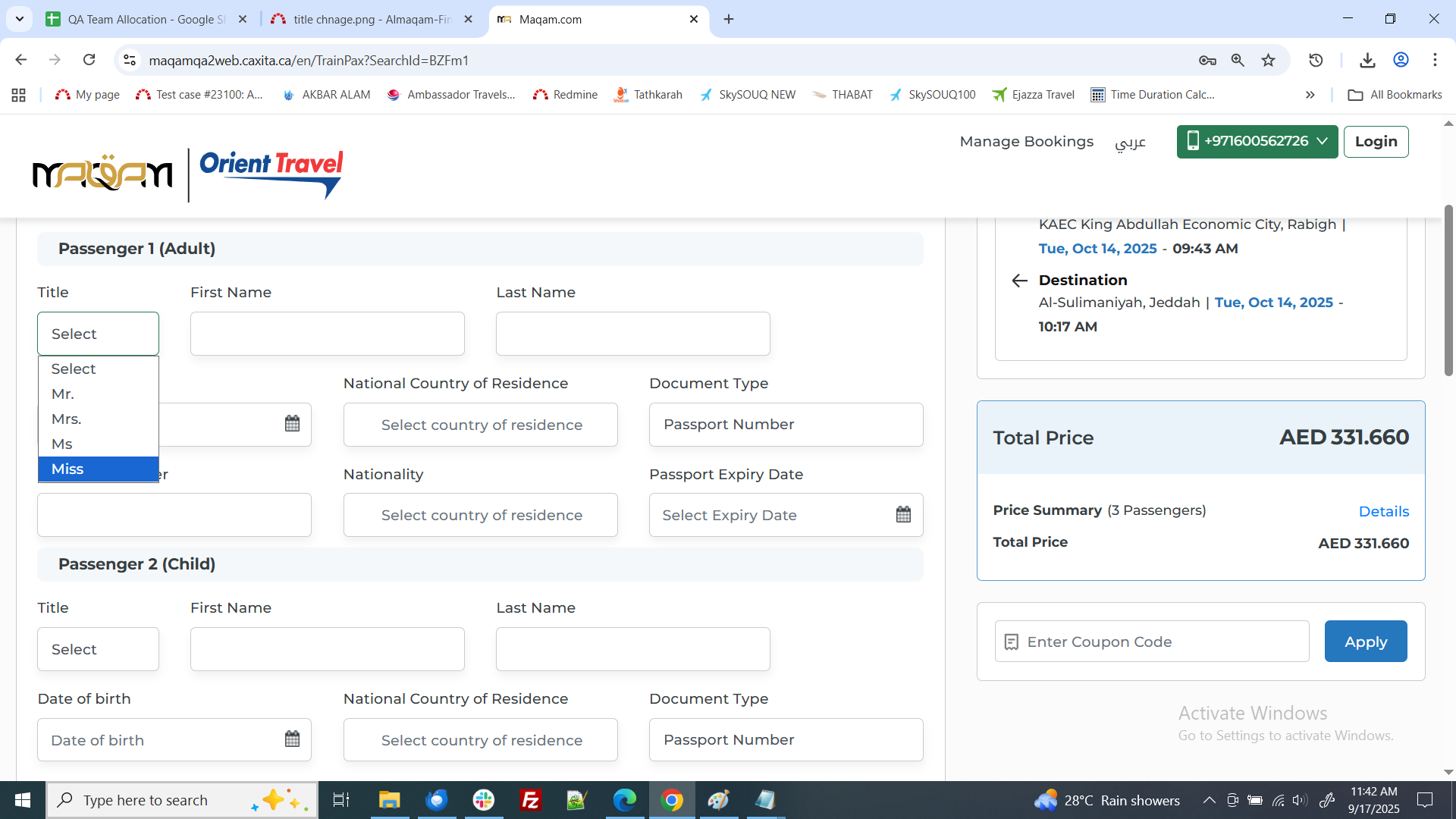This screenshot has width=1456, height=819.
Task: Reload the current page
Action: 89,60
